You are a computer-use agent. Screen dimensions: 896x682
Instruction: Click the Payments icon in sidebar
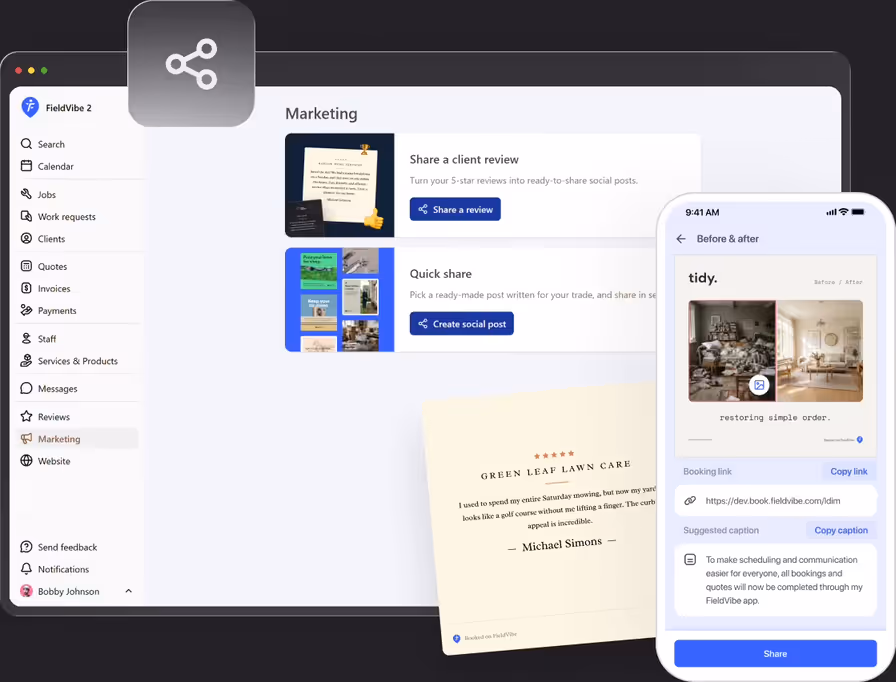click(x=26, y=310)
